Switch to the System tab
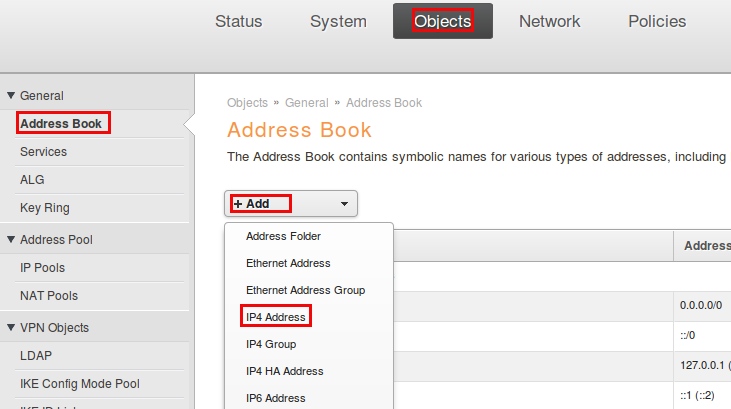This screenshot has height=409, width=731. [338, 21]
